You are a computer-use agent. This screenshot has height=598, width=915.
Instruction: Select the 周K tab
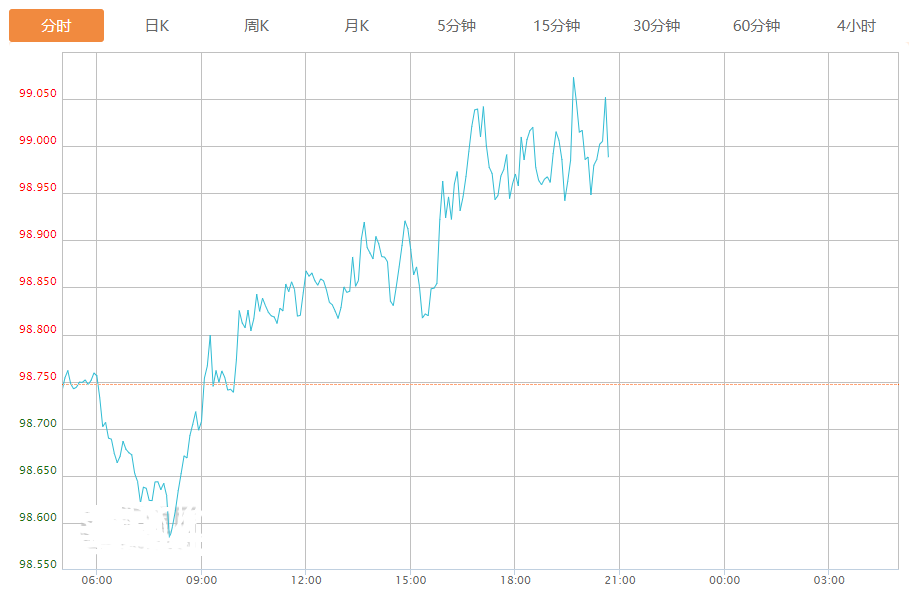(257, 26)
